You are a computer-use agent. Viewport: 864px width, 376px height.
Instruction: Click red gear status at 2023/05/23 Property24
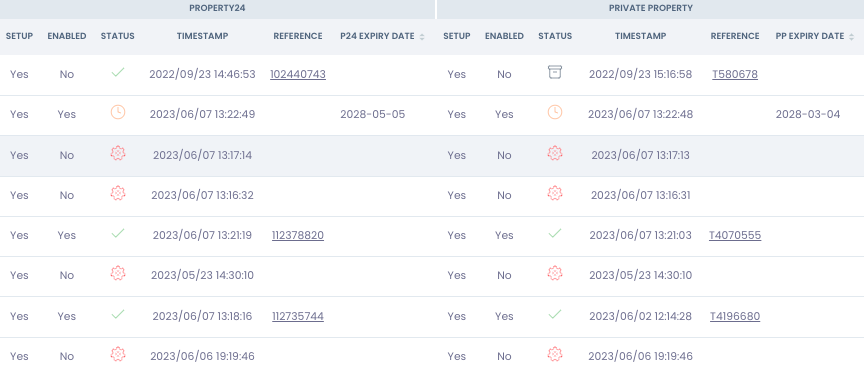[x=118, y=273]
